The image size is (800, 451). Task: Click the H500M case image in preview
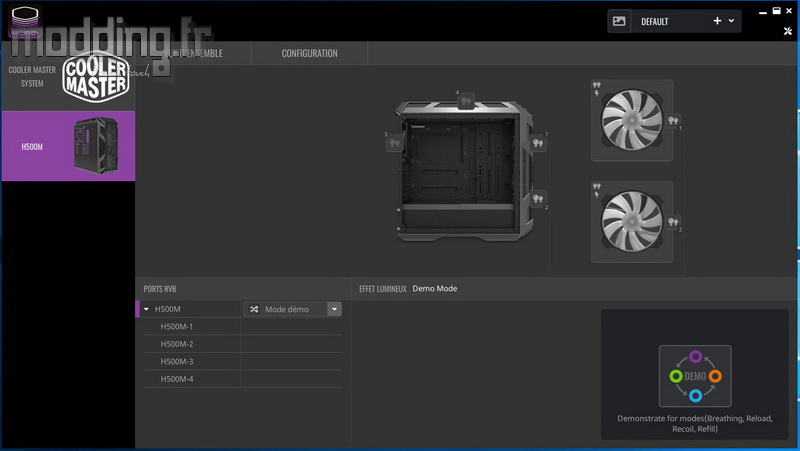point(463,170)
